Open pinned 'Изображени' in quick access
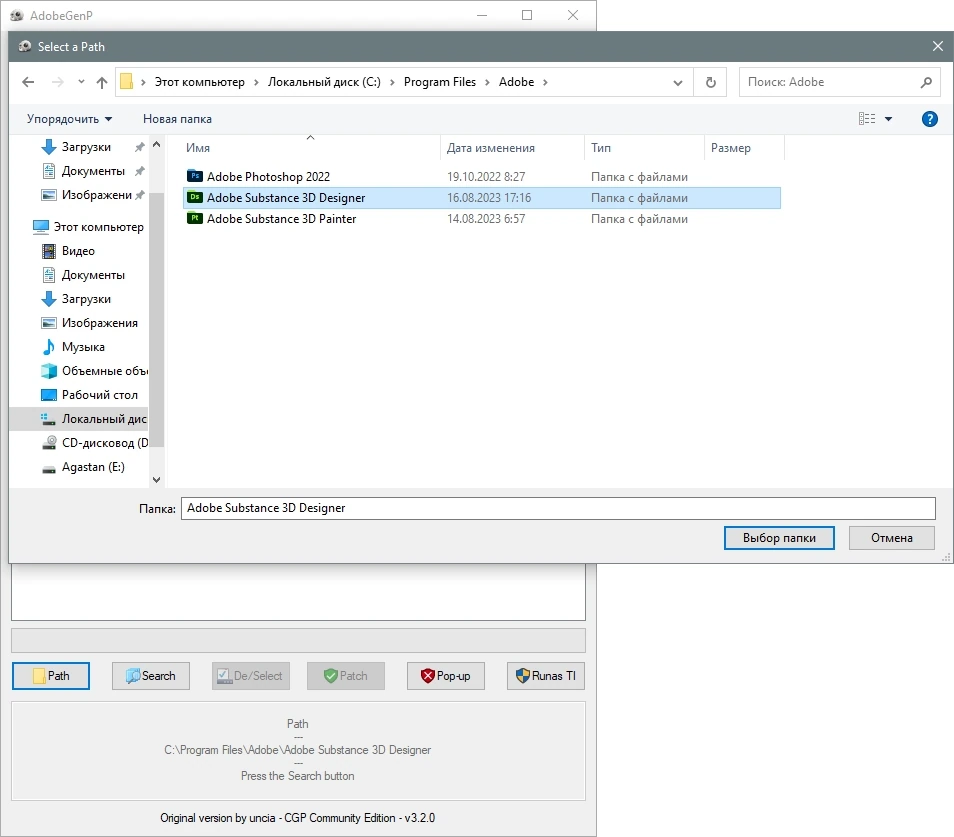Viewport: 954px width, 837px height. coord(97,195)
